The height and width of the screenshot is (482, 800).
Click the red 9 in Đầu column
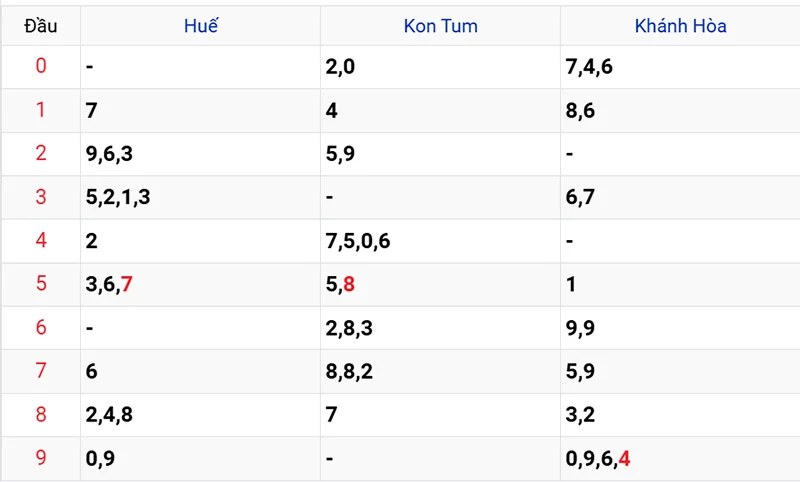[41, 459]
